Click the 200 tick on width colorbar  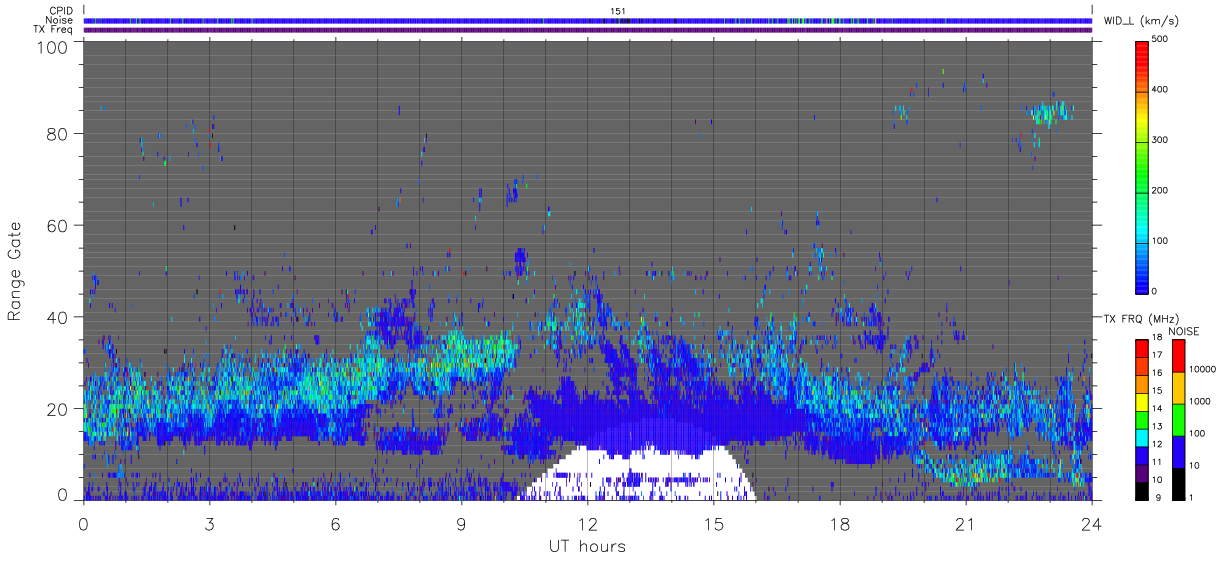pos(1161,190)
